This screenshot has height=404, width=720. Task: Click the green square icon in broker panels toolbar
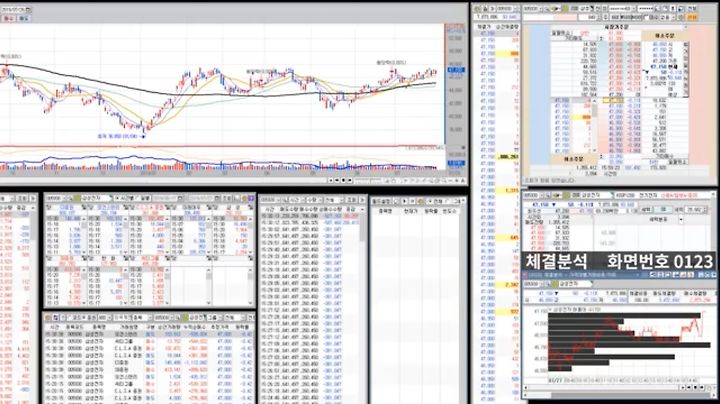(x=77, y=198)
